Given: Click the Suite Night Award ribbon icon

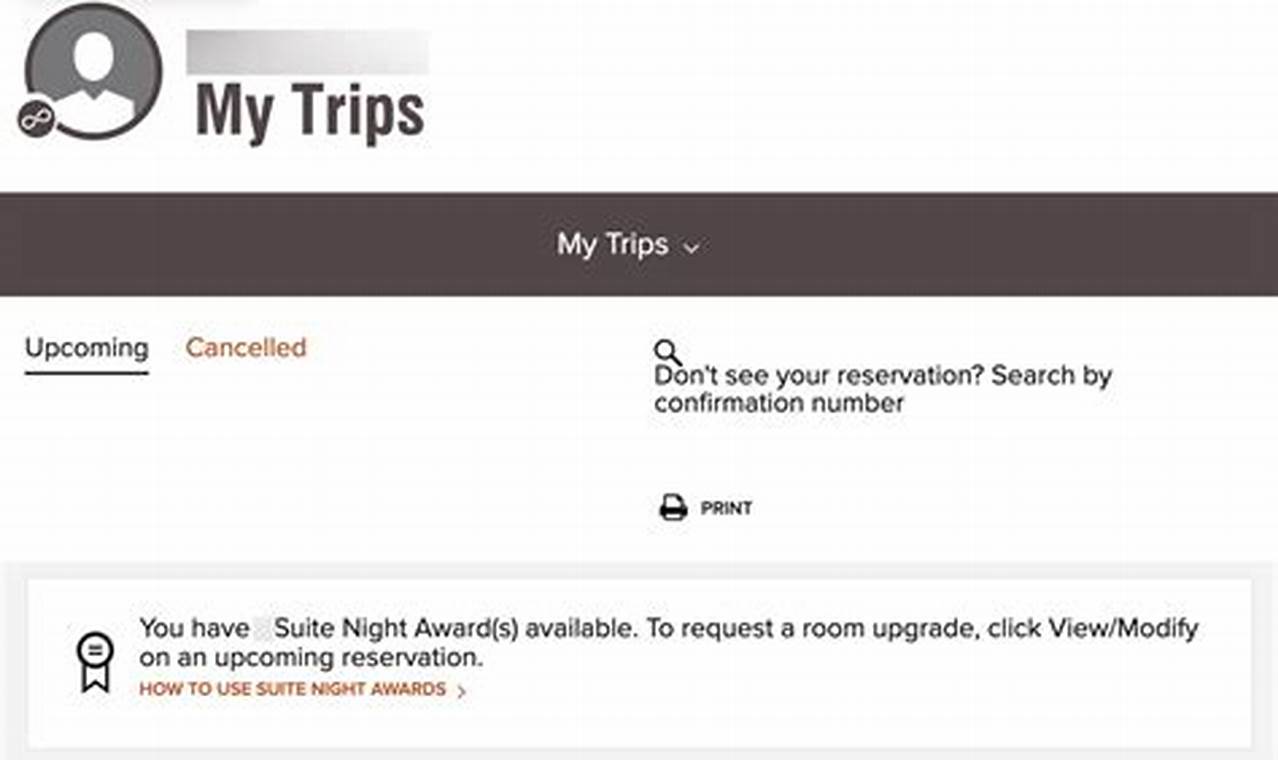Looking at the screenshot, I should tap(94, 657).
